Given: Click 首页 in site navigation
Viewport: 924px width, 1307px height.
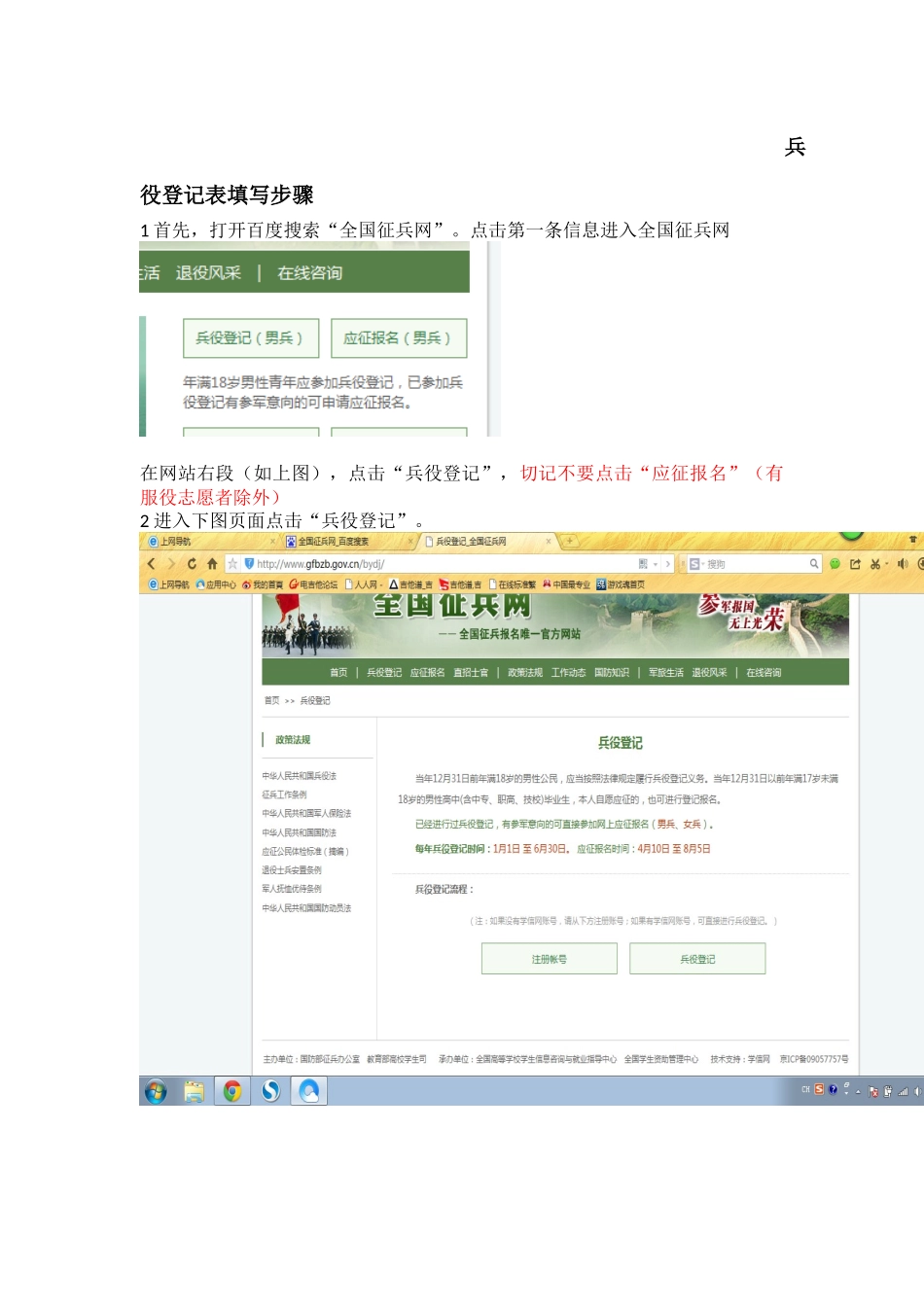Looking at the screenshot, I should [x=338, y=673].
